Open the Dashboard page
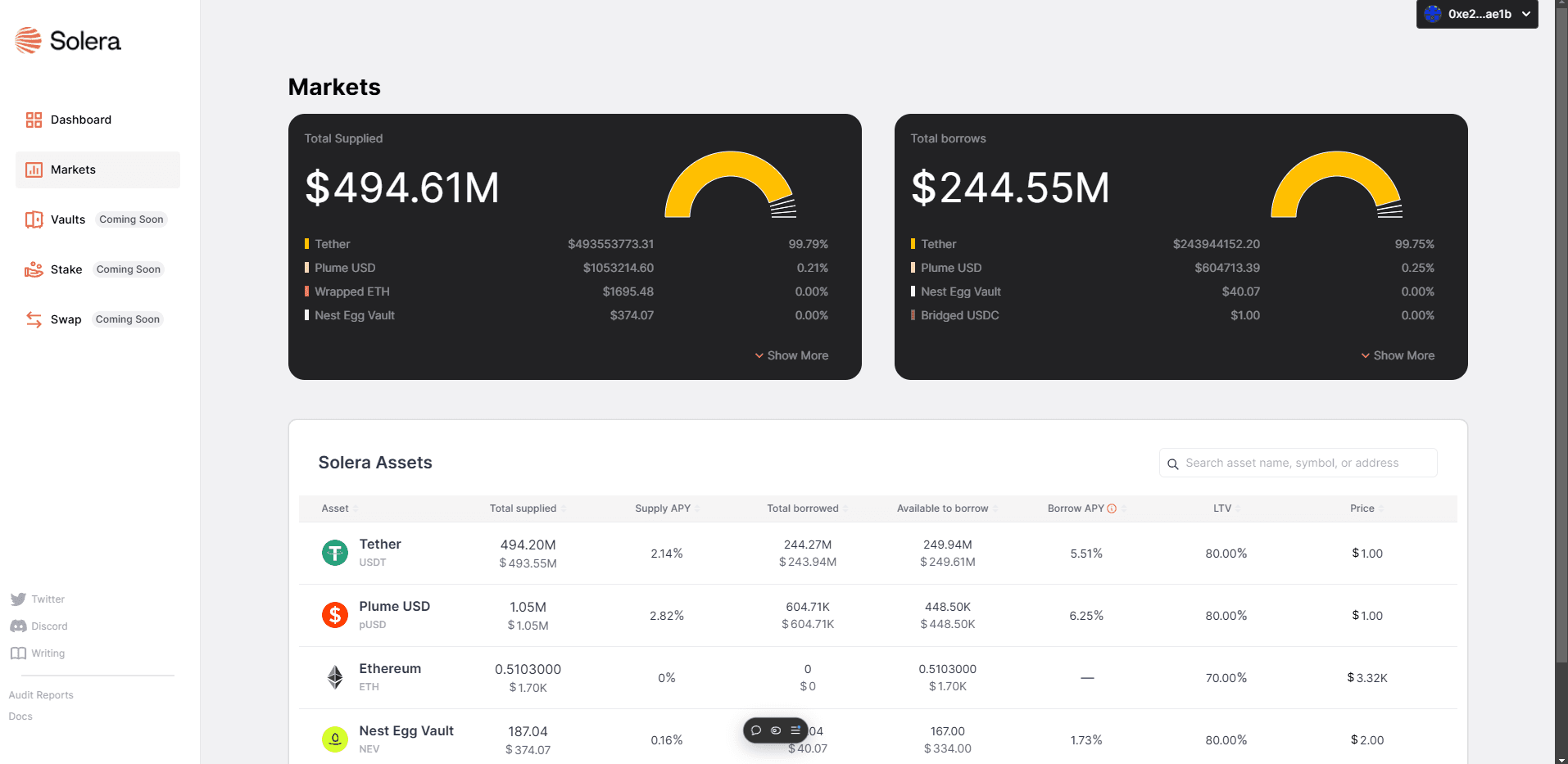The image size is (1568, 764). coord(80,120)
